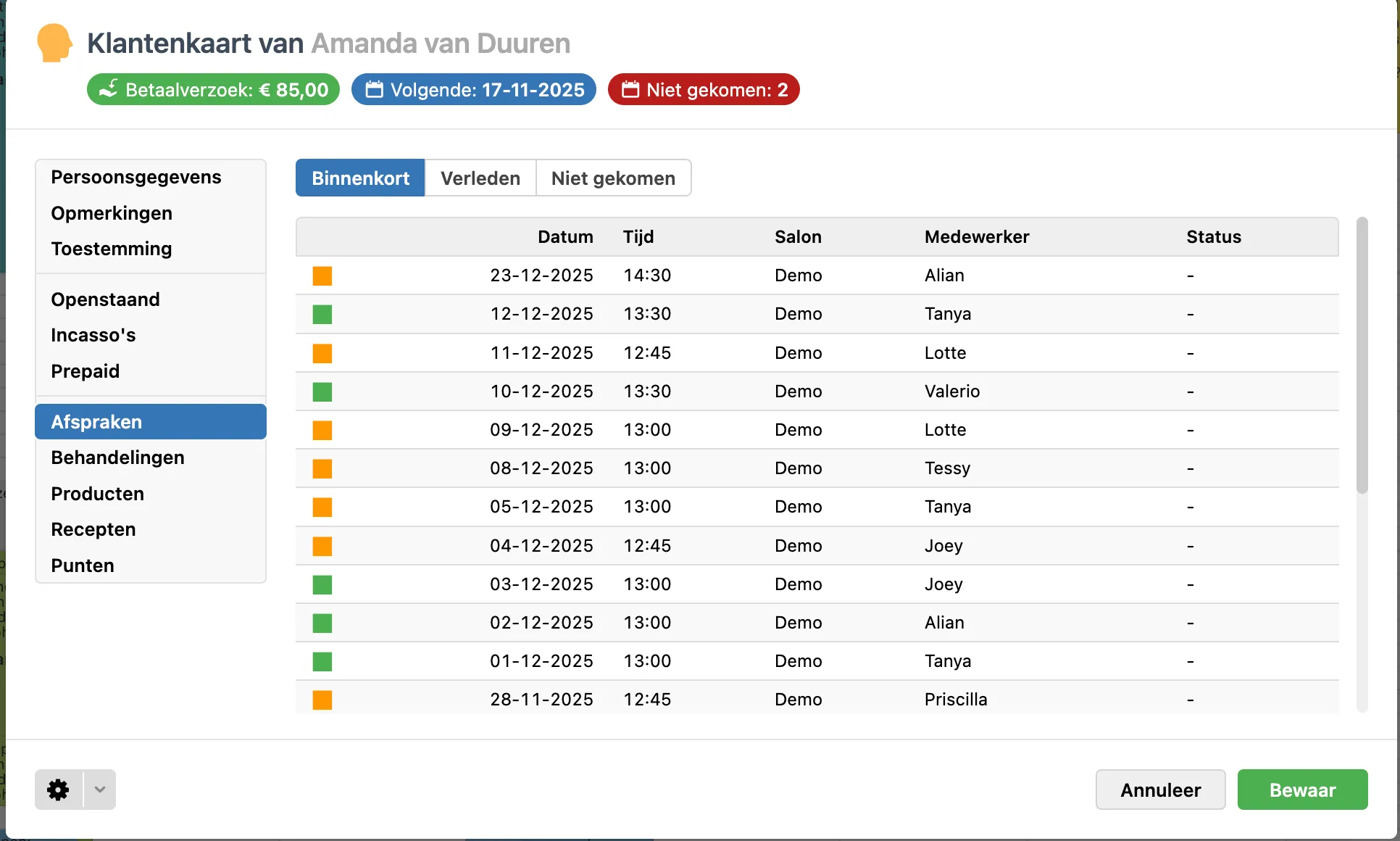Switch to the Verleden tab
This screenshot has width=1400, height=841.
point(480,178)
